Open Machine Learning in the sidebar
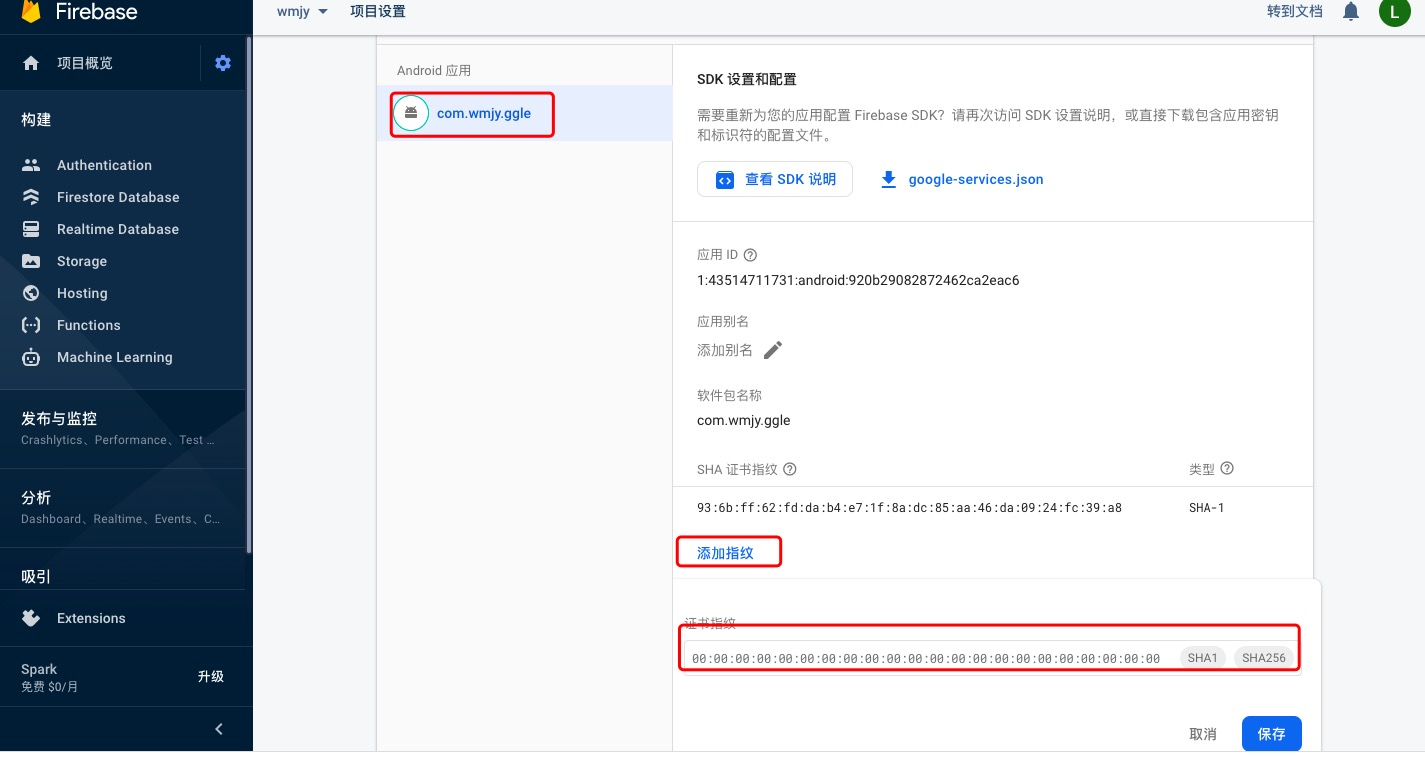1425x758 pixels. click(x=115, y=357)
